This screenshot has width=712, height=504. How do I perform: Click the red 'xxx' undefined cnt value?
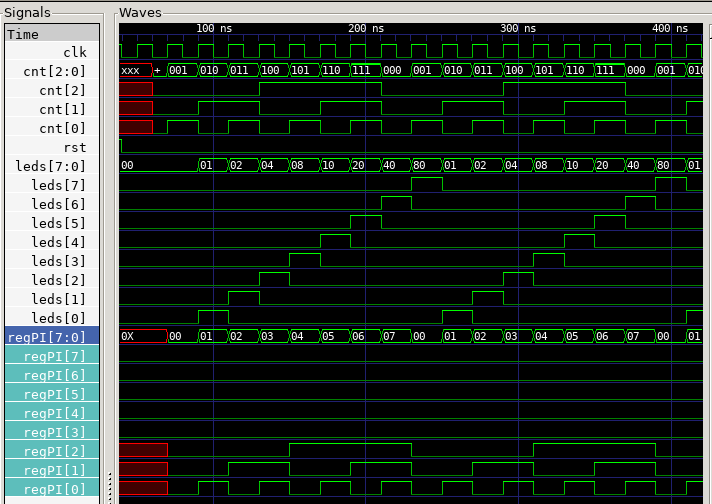(x=131, y=71)
